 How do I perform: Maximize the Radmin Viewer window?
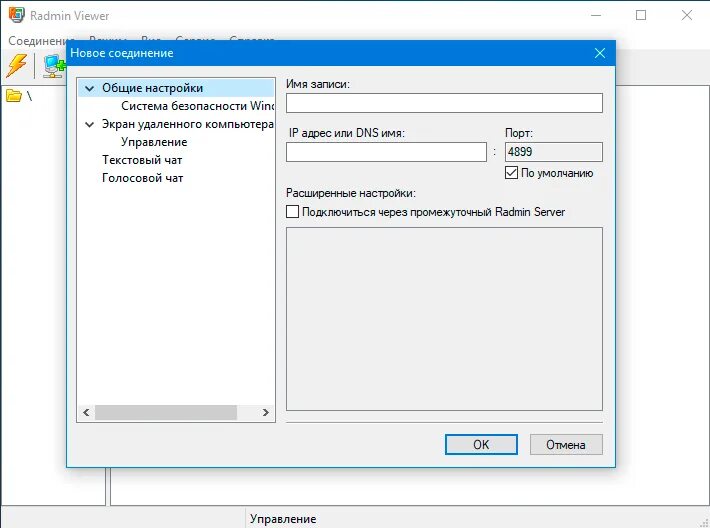tap(641, 15)
